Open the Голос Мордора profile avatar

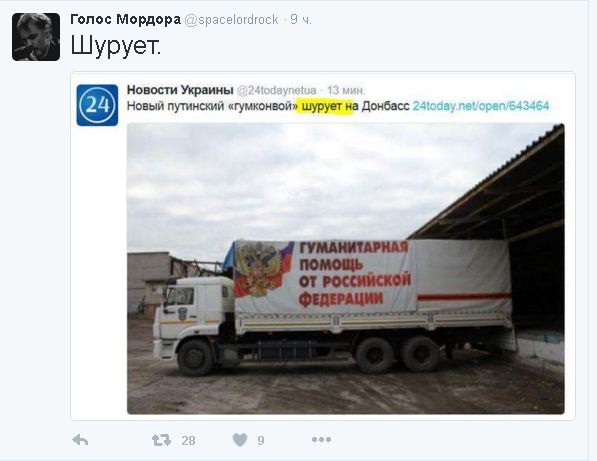(36, 37)
